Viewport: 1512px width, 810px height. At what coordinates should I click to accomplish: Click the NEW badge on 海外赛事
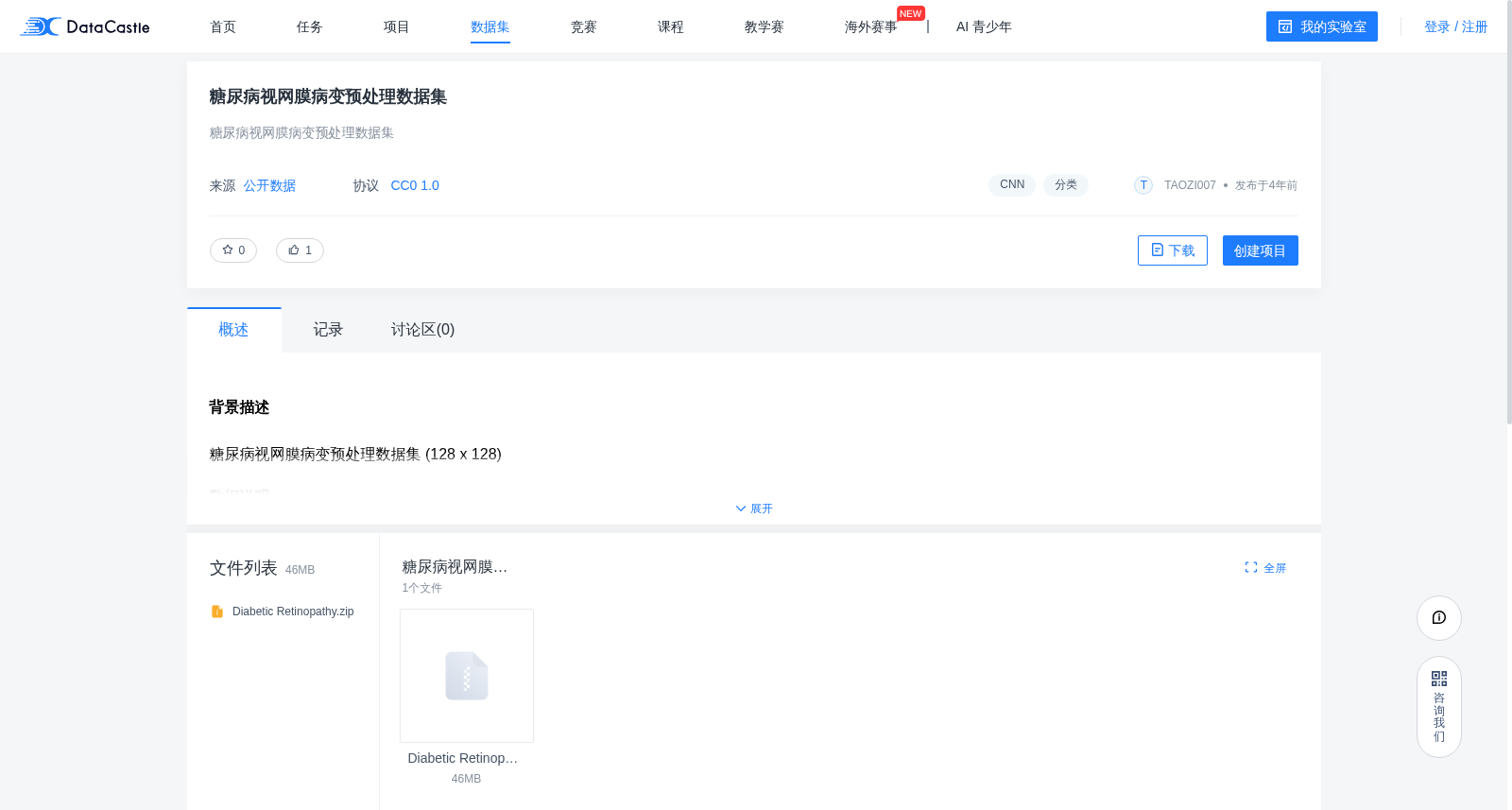coord(911,13)
